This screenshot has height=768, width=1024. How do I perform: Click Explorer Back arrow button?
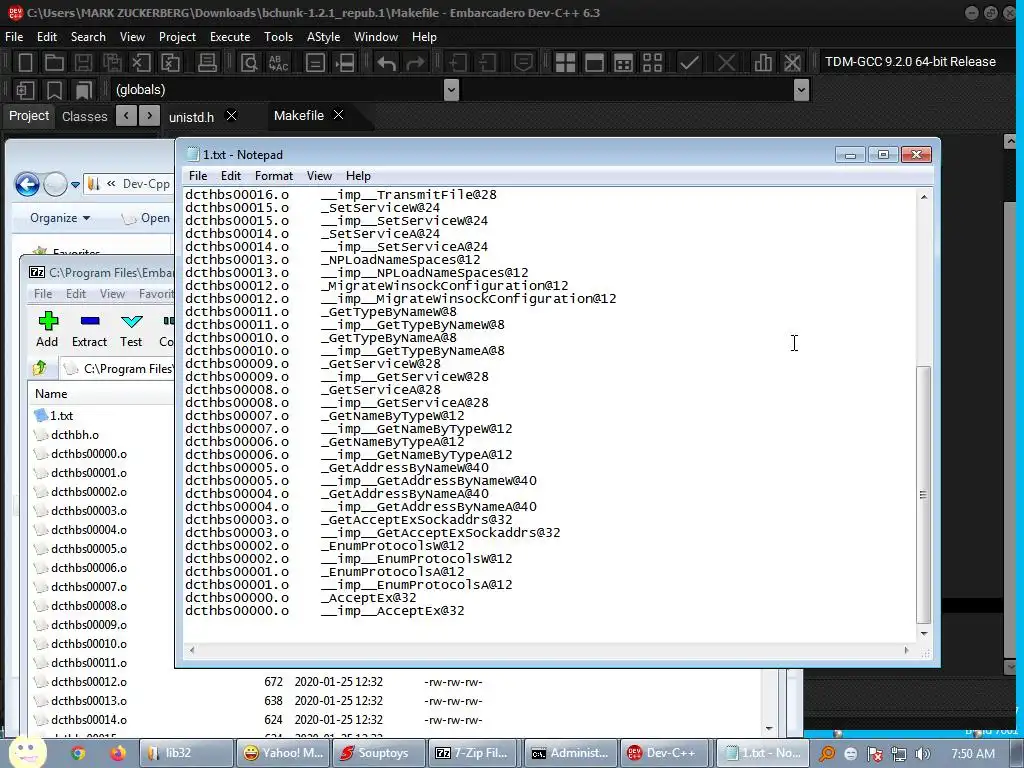tap(27, 184)
